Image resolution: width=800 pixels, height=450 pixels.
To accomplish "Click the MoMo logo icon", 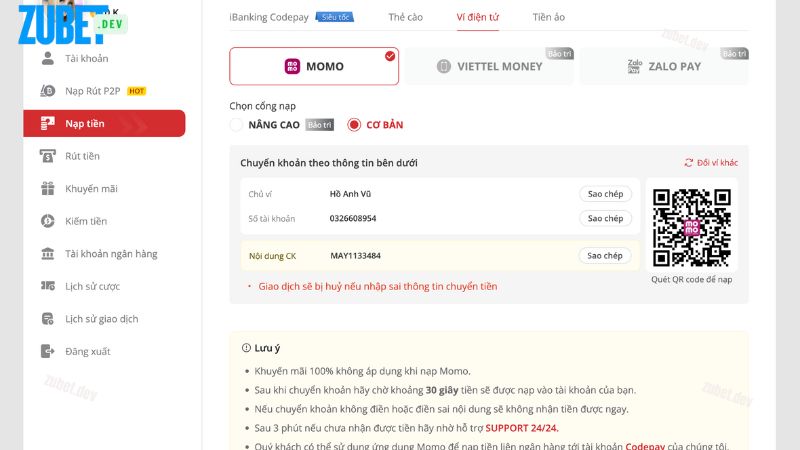I will 292,66.
